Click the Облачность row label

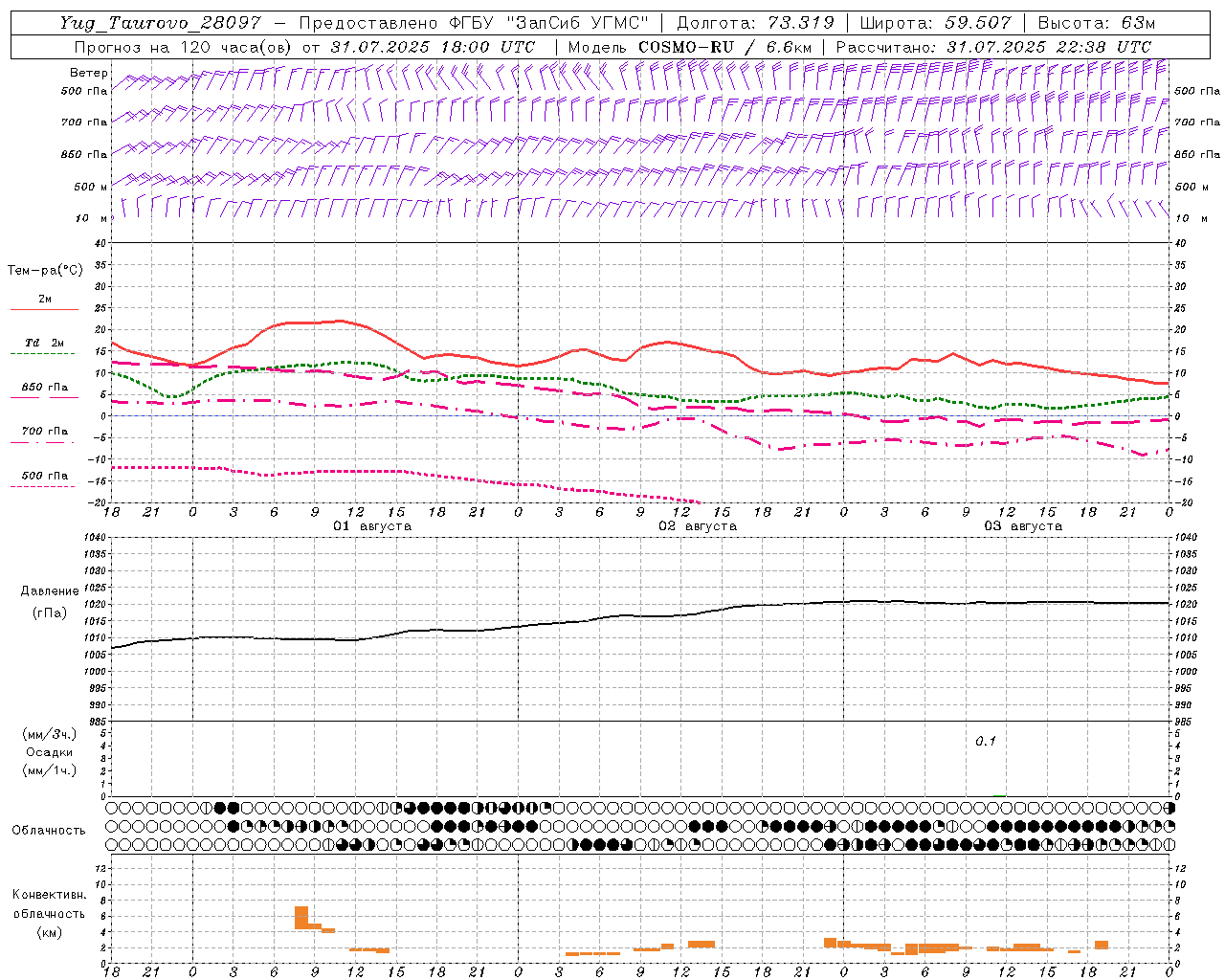[x=49, y=830]
